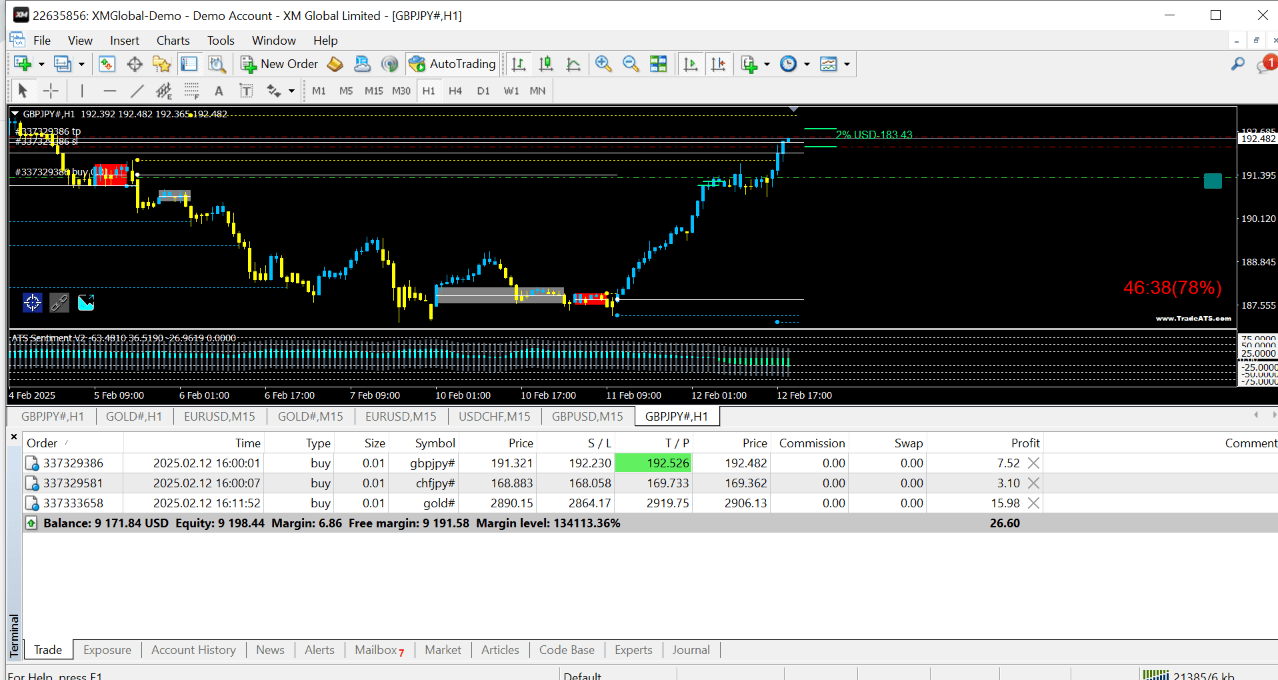Viewport: 1278px width, 680px height.
Task: Switch to the Account History tab
Action: [193, 650]
